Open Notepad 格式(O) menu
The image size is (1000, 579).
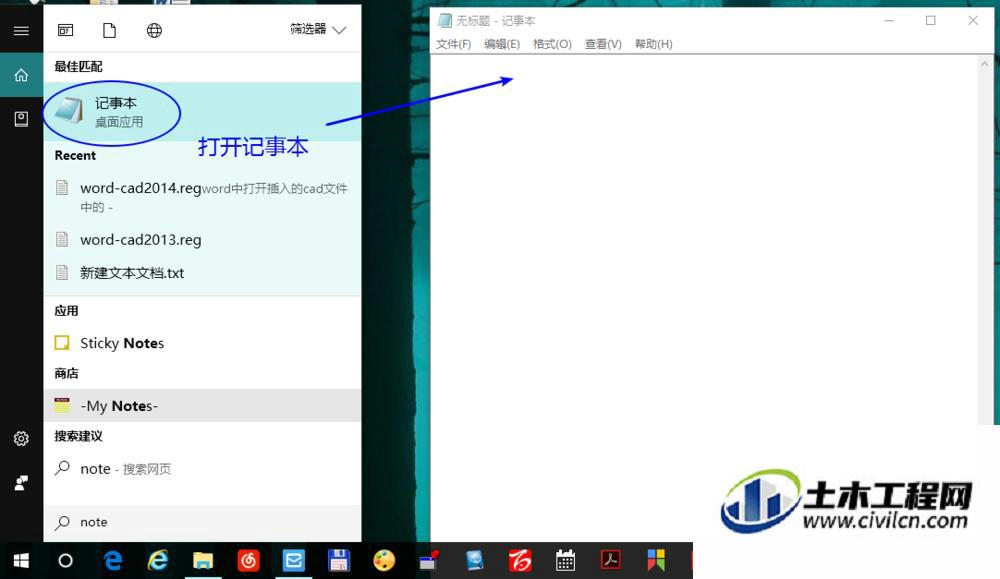552,44
